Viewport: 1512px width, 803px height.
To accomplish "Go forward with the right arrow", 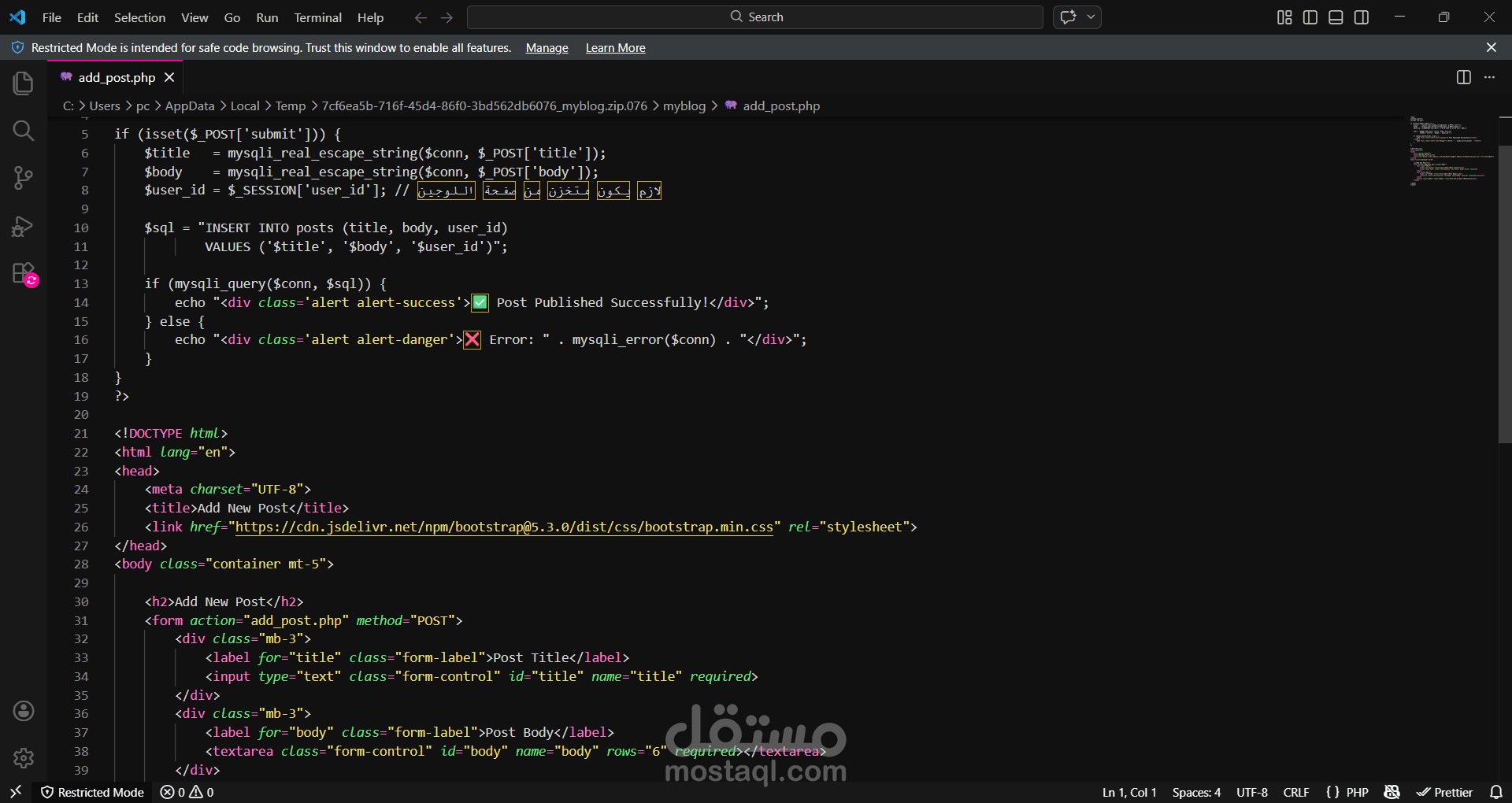I will click(447, 17).
